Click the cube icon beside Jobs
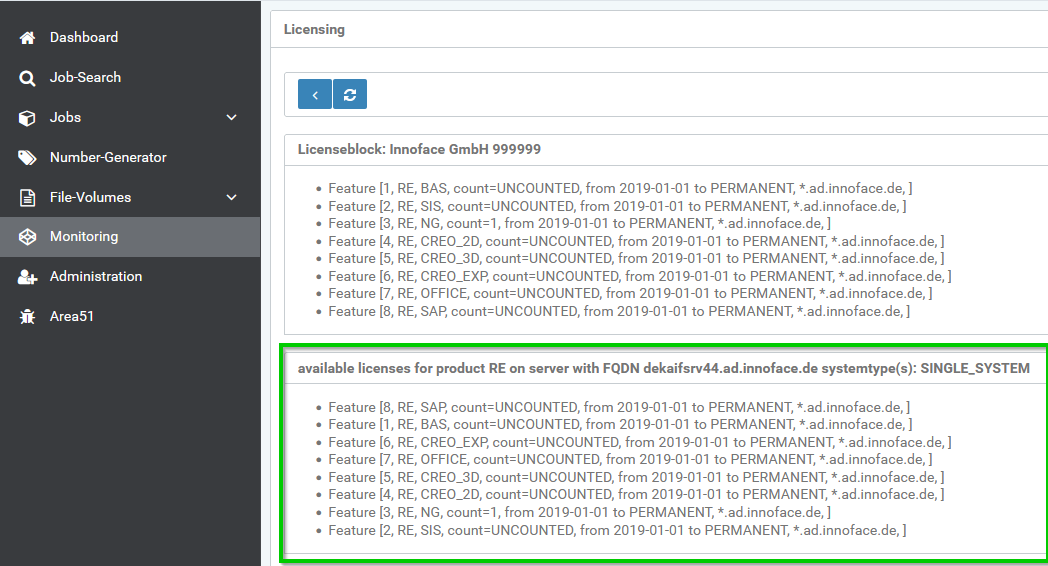The height and width of the screenshot is (566, 1048). 27,118
